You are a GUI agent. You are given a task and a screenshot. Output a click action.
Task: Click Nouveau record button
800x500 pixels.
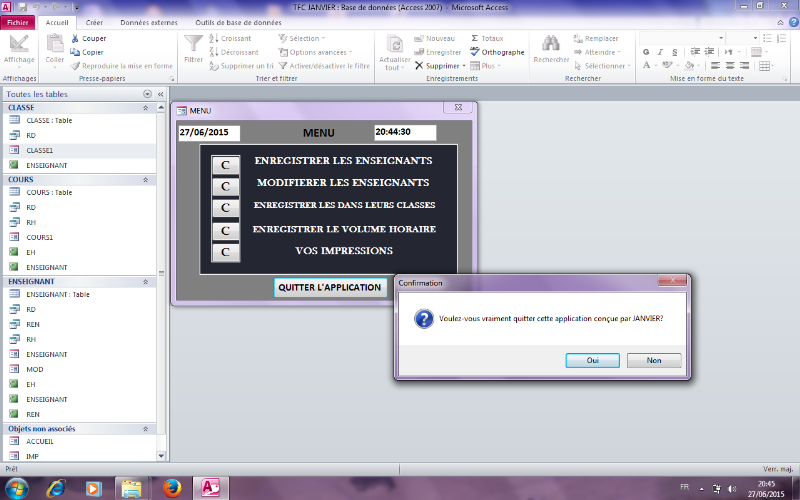(434, 38)
